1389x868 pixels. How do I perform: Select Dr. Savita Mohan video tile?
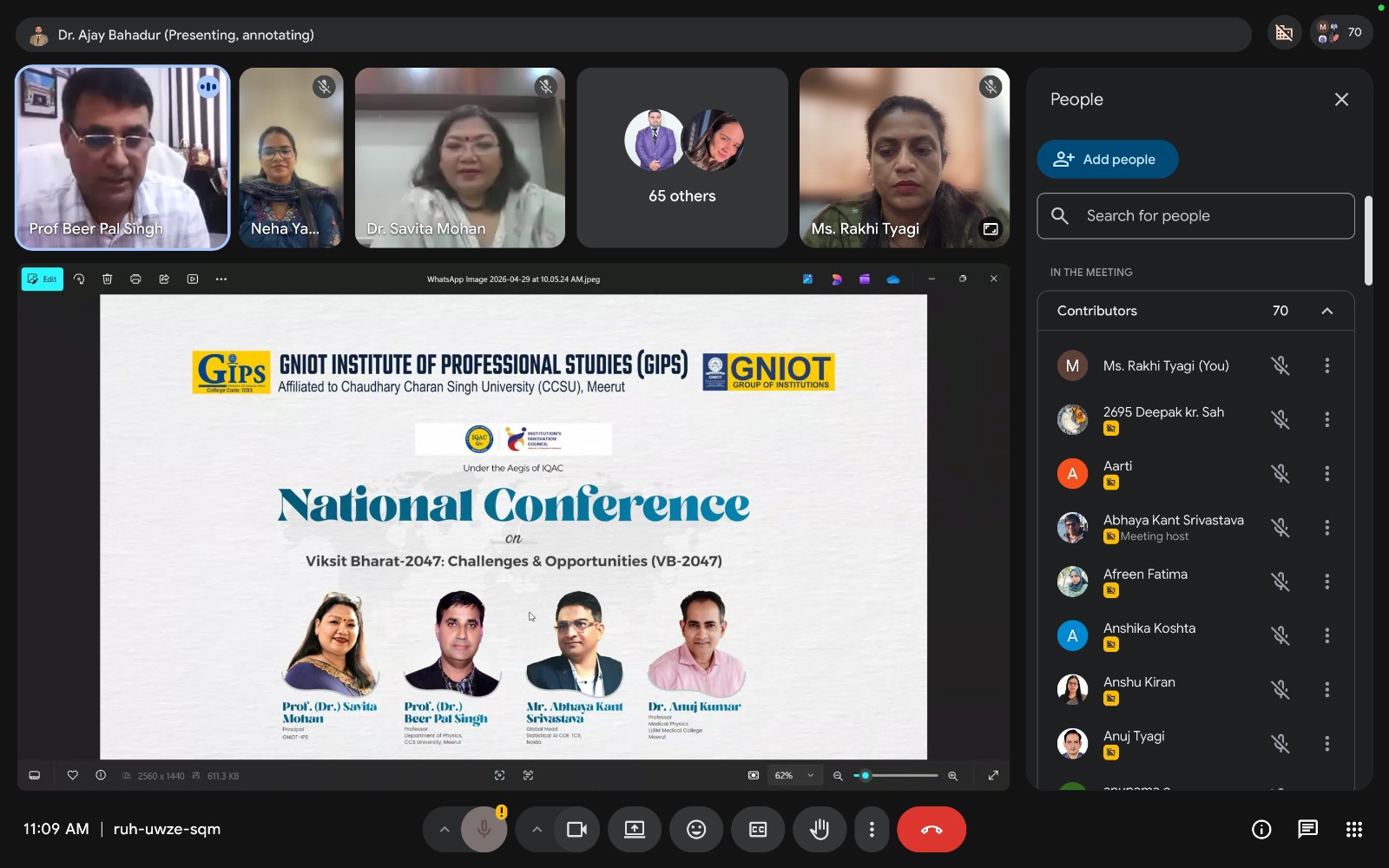(460, 158)
